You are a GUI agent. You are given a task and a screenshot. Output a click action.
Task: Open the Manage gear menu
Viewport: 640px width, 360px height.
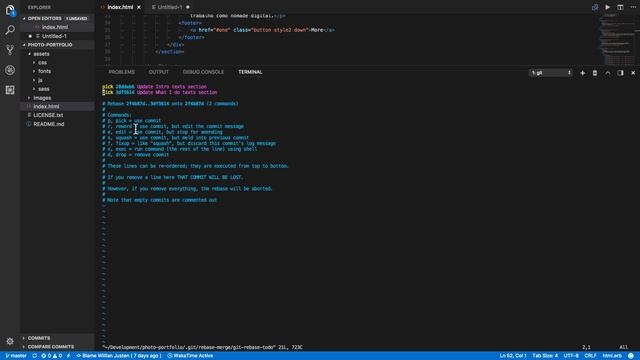(x=10, y=341)
